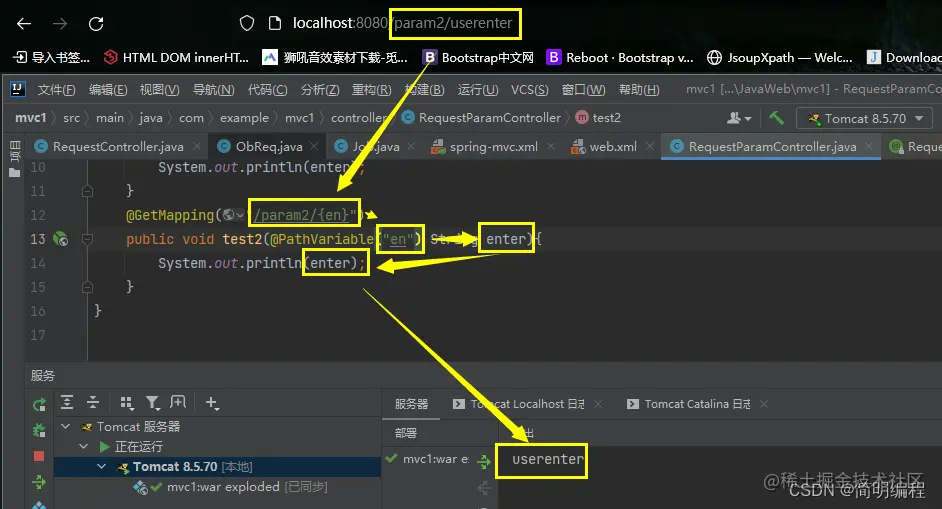942x509 pixels.
Task: Stop Tomcat with the red stop icon
Action: (39, 456)
